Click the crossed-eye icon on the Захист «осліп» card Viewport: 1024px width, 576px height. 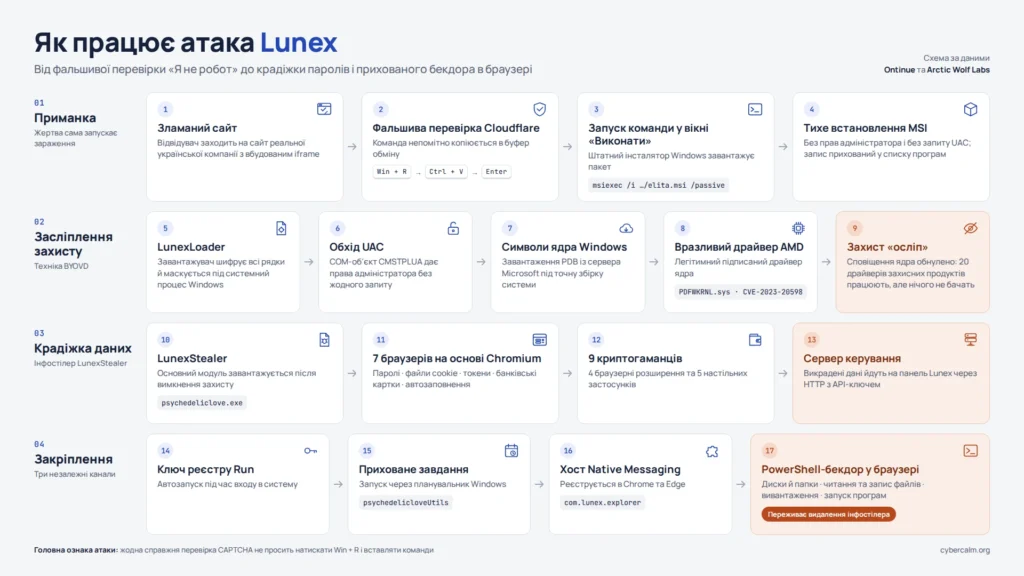[970, 228]
